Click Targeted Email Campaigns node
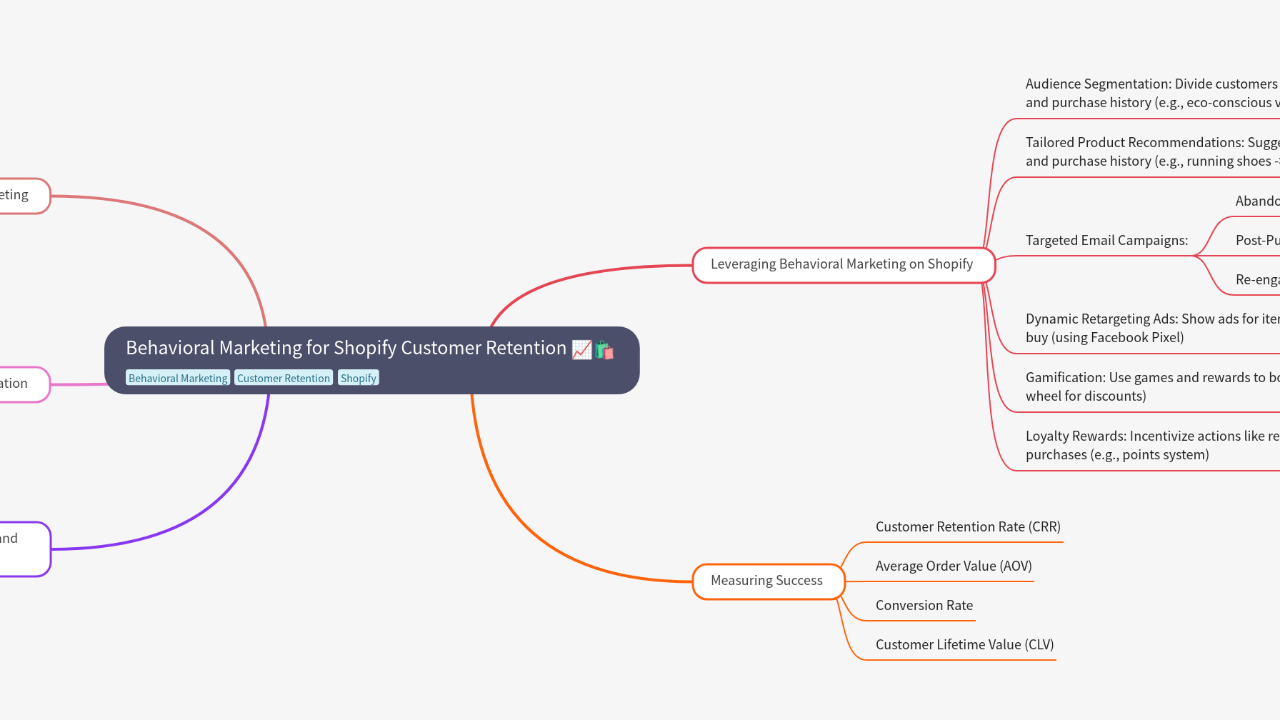 click(1107, 240)
